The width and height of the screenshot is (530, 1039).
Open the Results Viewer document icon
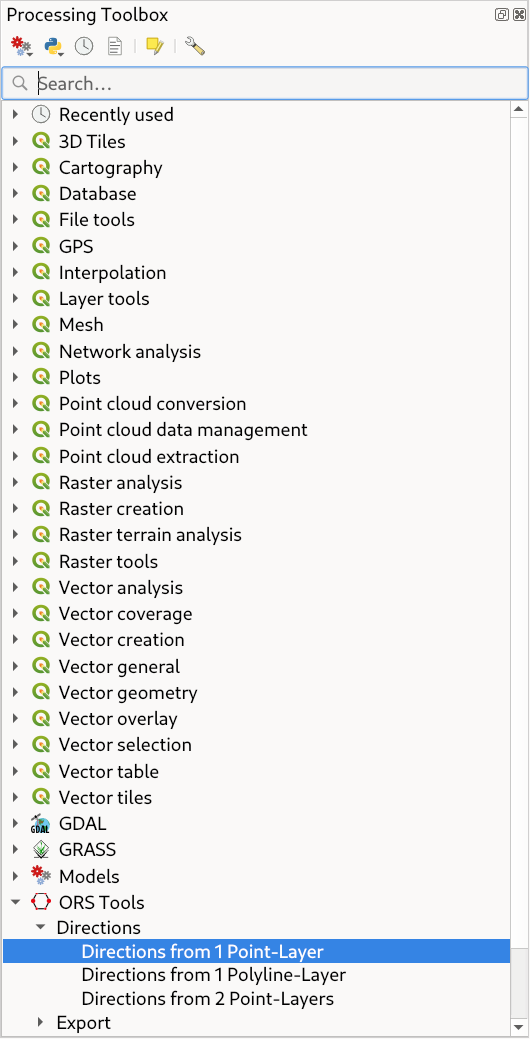(x=115, y=46)
